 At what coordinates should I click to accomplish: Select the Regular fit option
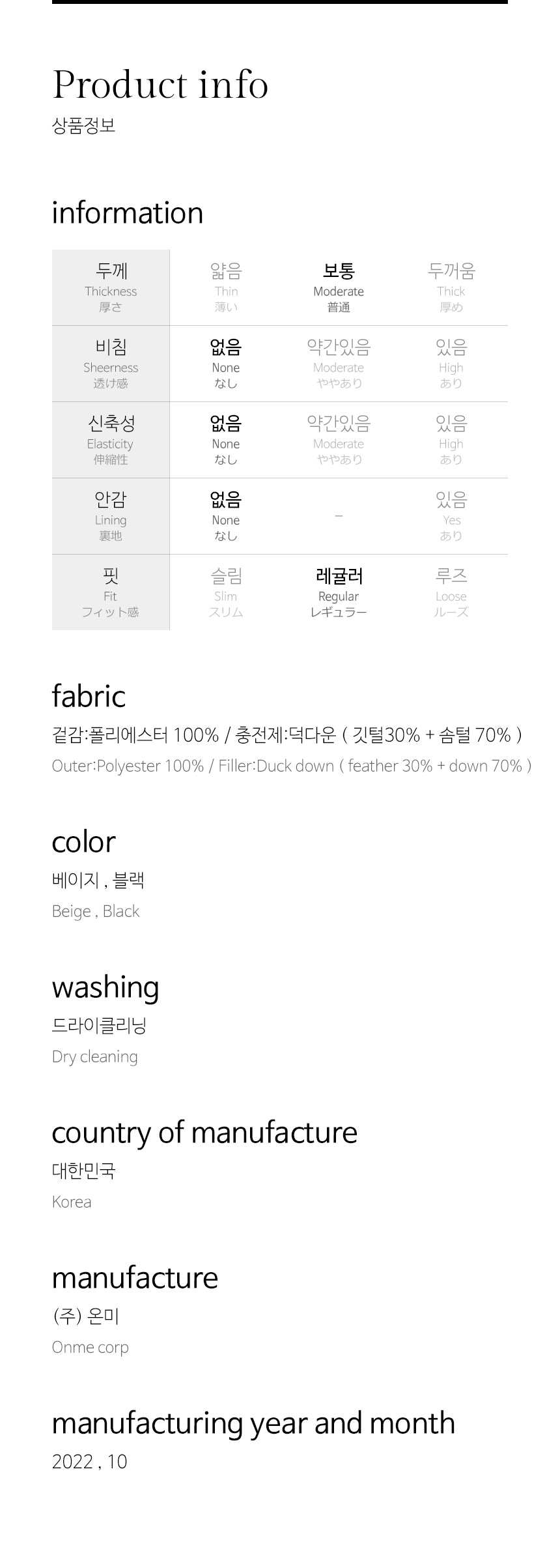pyautogui.click(x=339, y=592)
